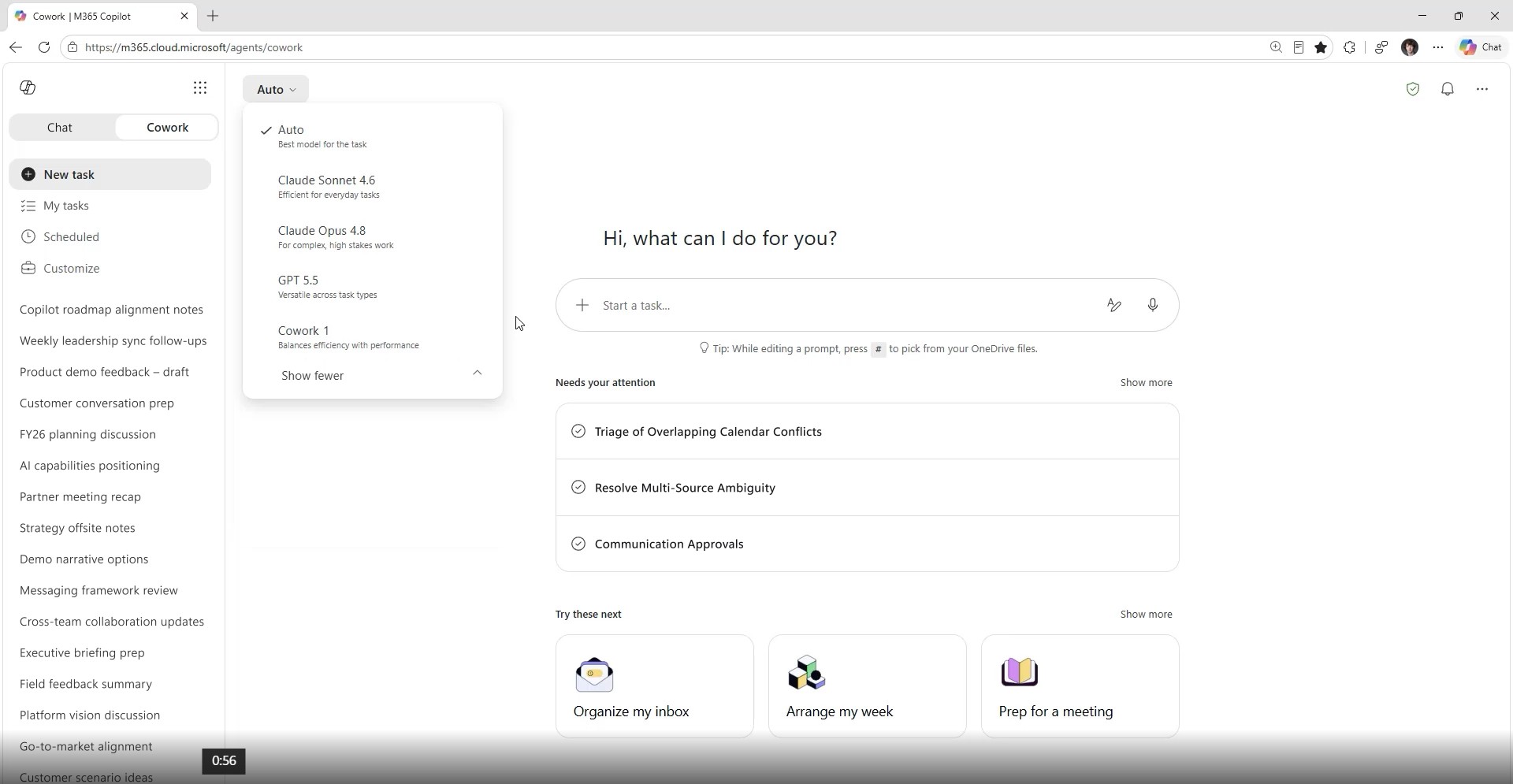
Task: Open FY26 planning discussion
Action: point(87,434)
